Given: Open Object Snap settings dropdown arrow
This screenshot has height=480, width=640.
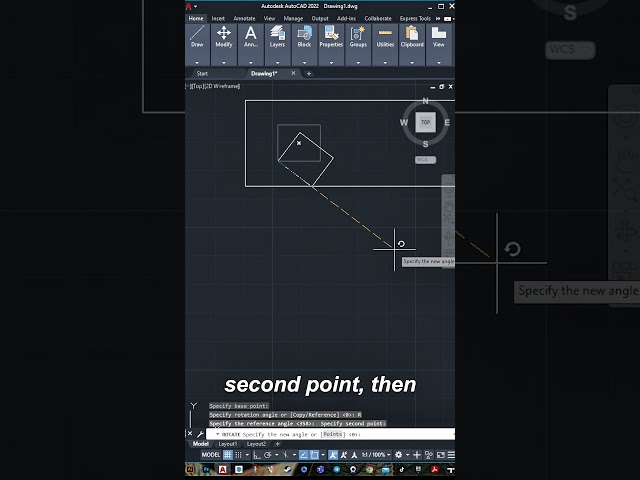Looking at the screenshot, I should tap(323, 455).
